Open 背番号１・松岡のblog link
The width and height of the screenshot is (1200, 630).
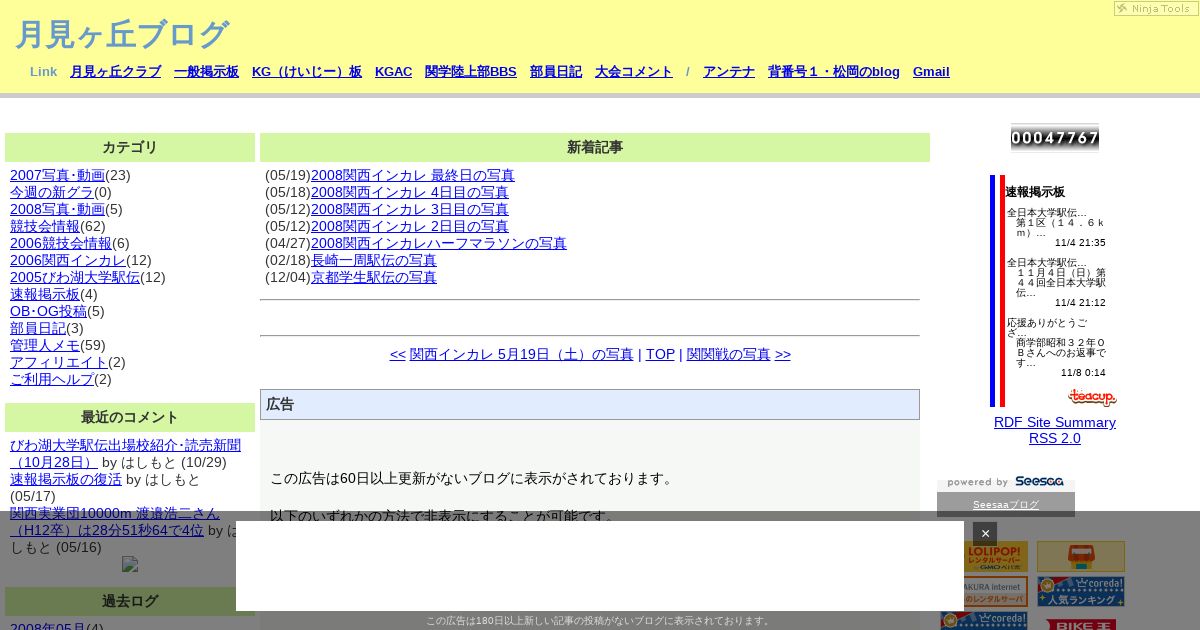coord(834,72)
